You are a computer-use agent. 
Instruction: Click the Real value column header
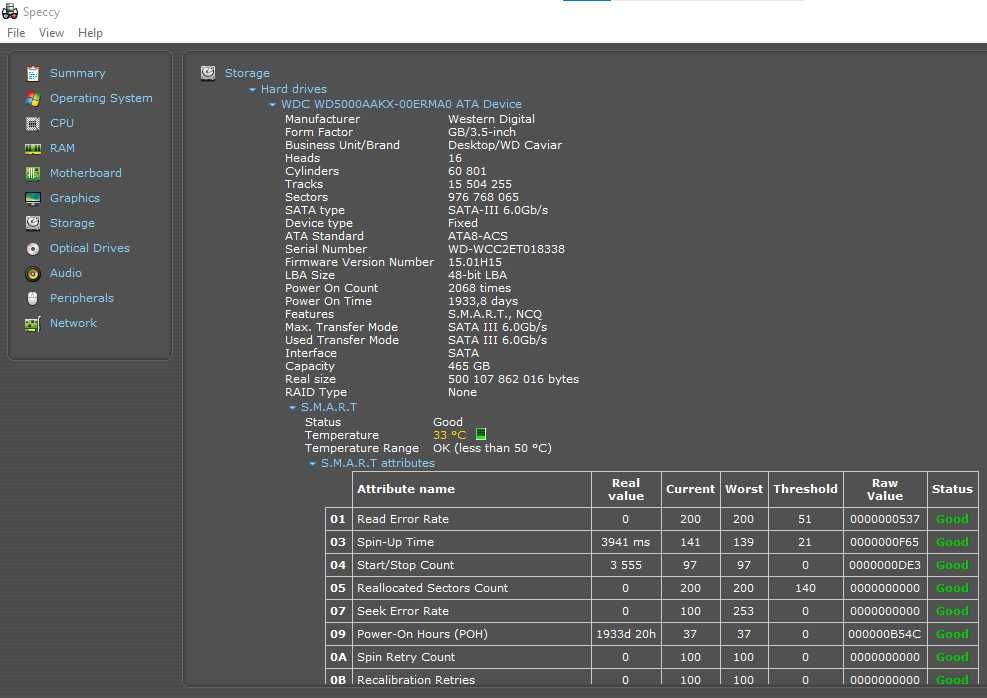[x=626, y=489]
